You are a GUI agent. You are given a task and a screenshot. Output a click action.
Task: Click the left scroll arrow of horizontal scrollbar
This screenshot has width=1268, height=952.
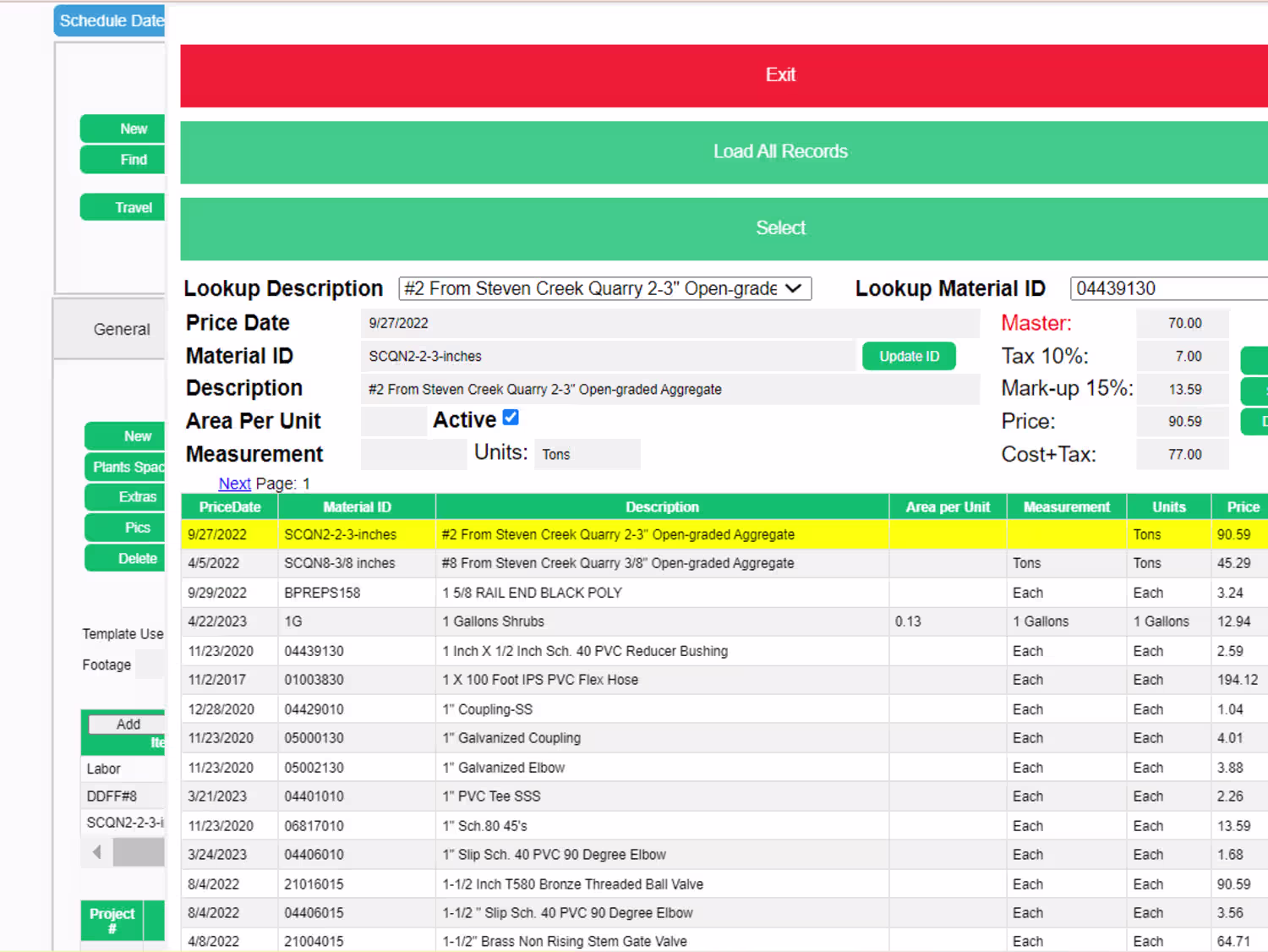coord(96,852)
